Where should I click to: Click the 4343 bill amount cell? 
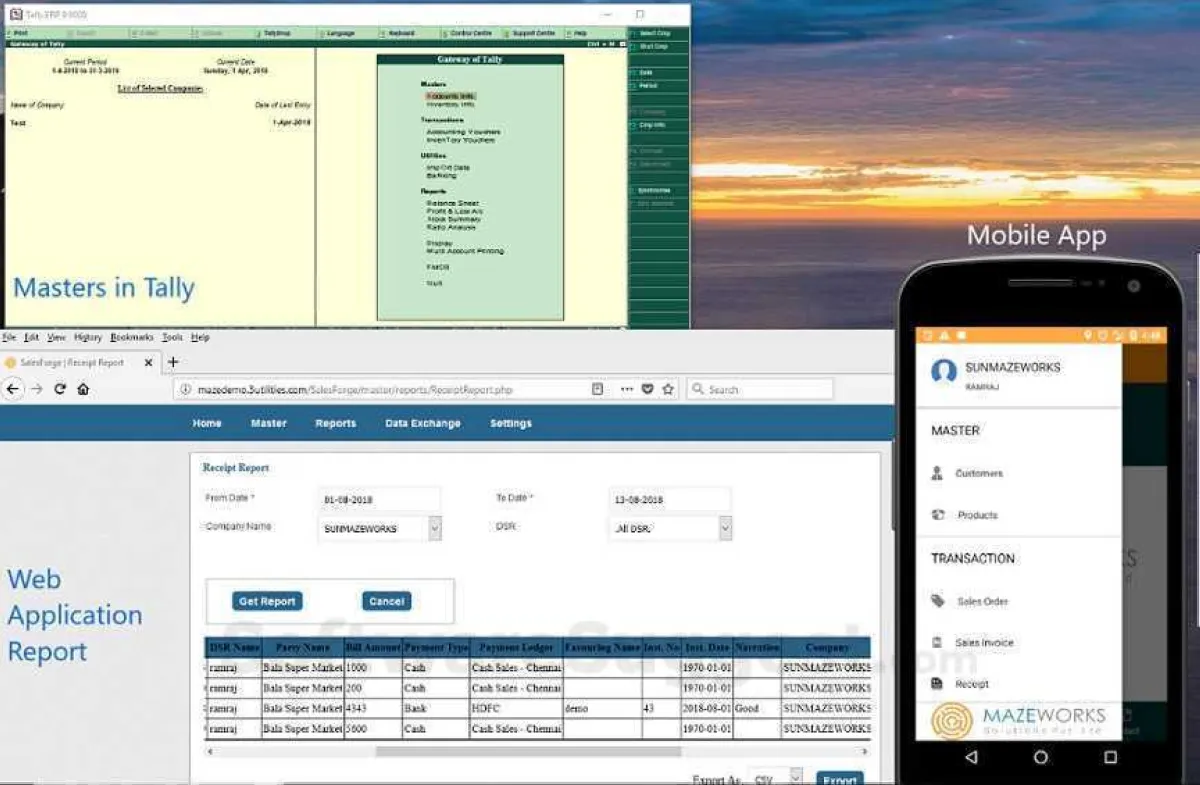coord(373,708)
